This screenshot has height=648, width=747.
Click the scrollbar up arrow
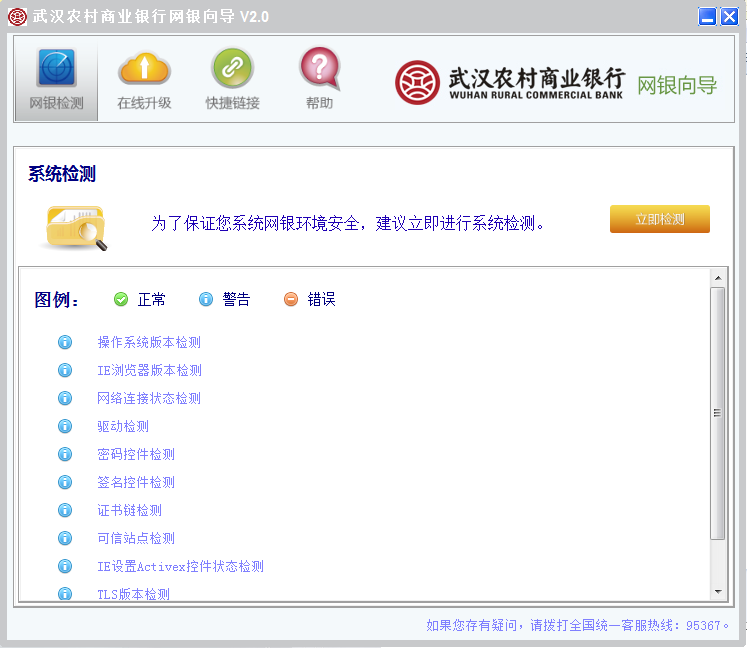coord(718,278)
